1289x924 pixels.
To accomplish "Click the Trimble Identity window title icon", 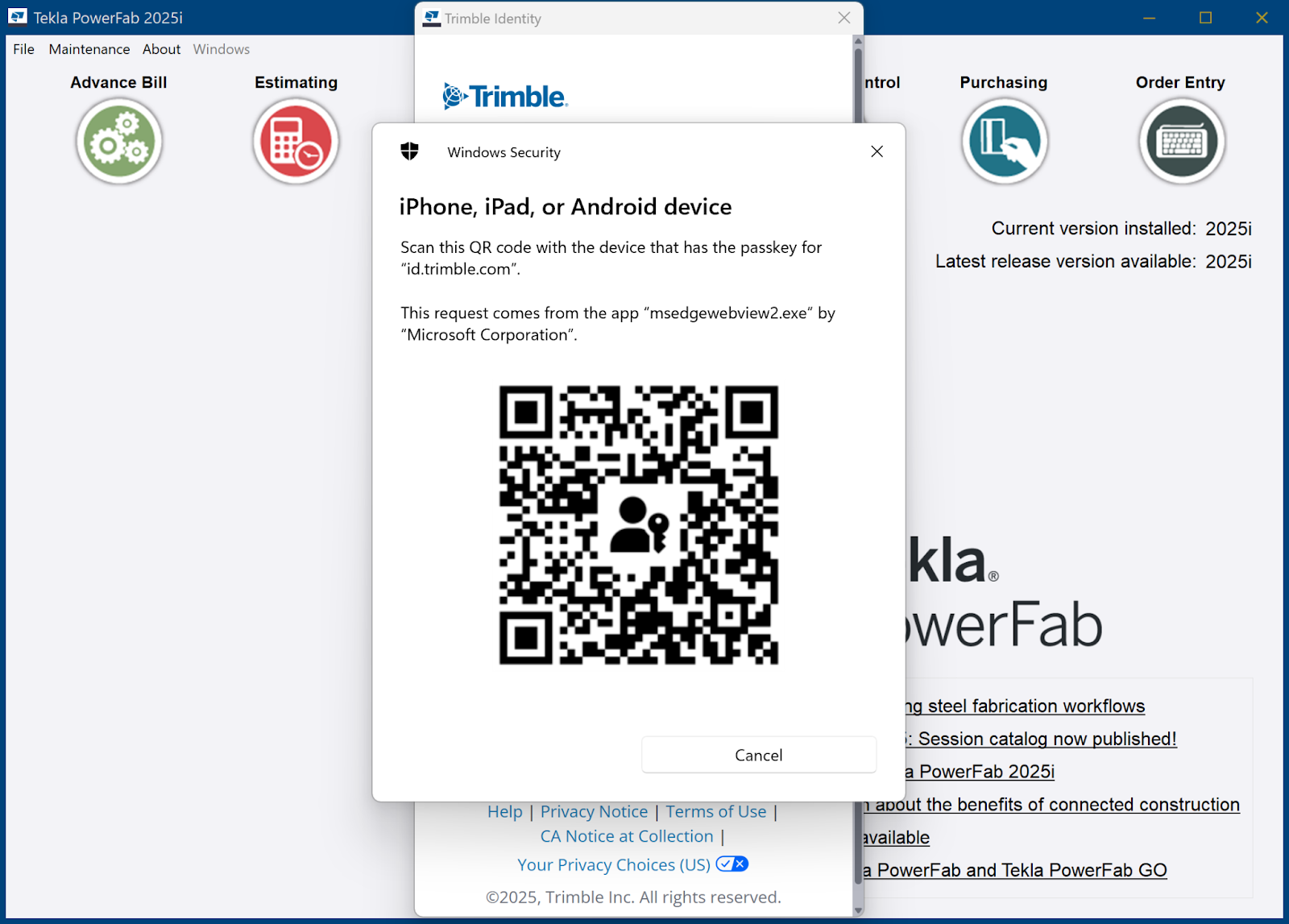I will point(432,19).
